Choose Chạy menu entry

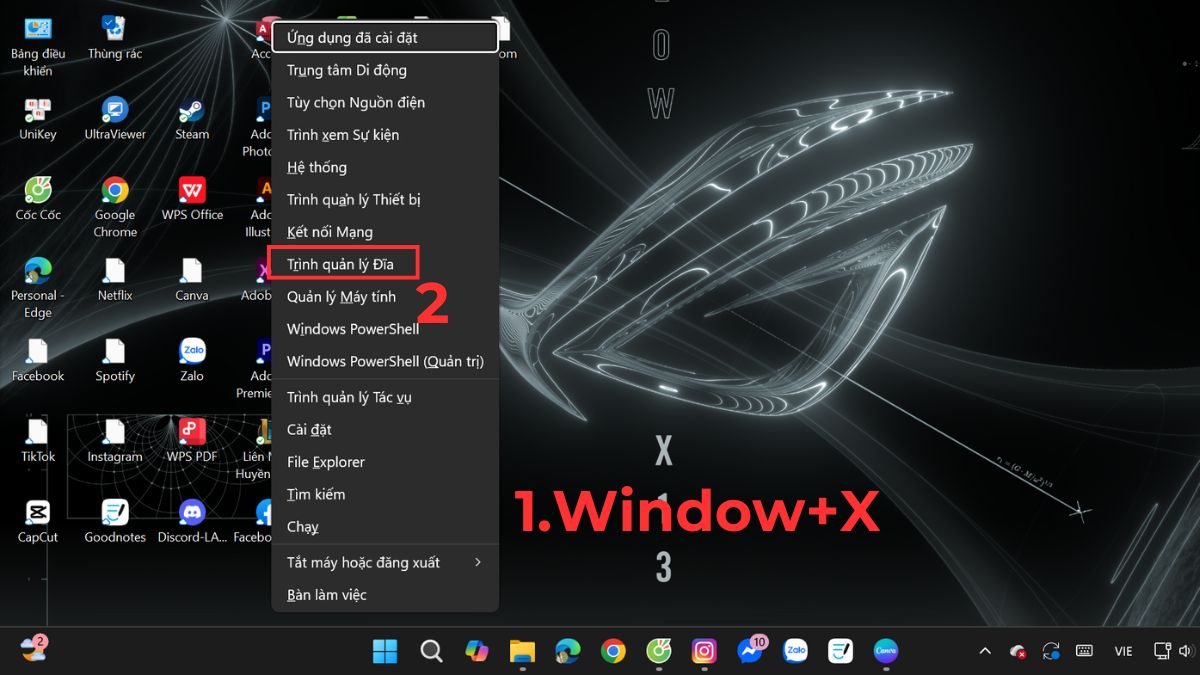click(386, 526)
